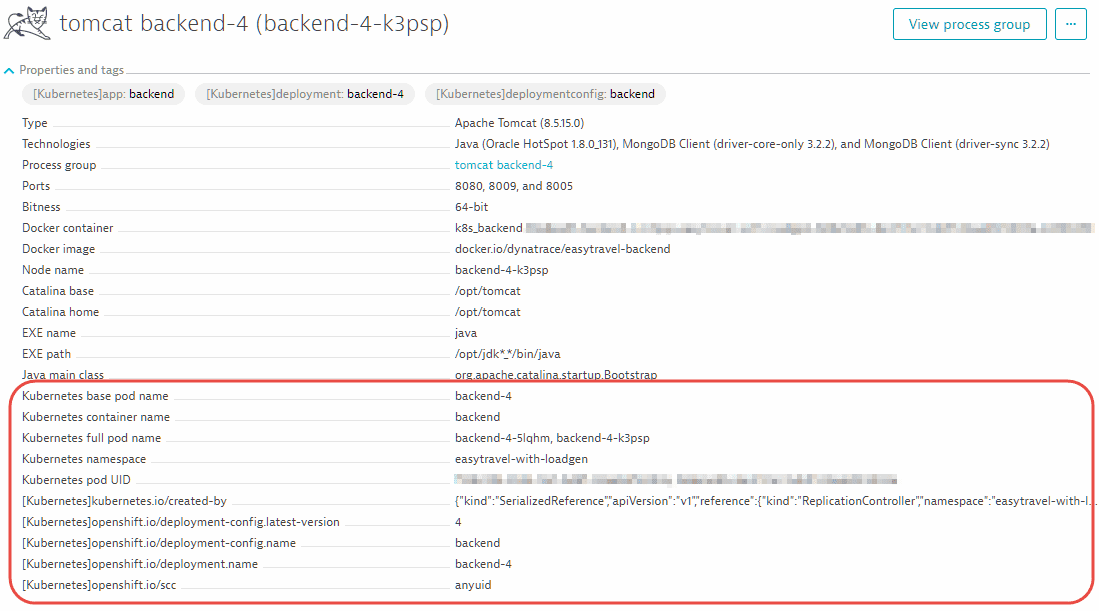Click the EXE path property label
The height and width of the screenshot is (611, 1099).
(x=46, y=354)
